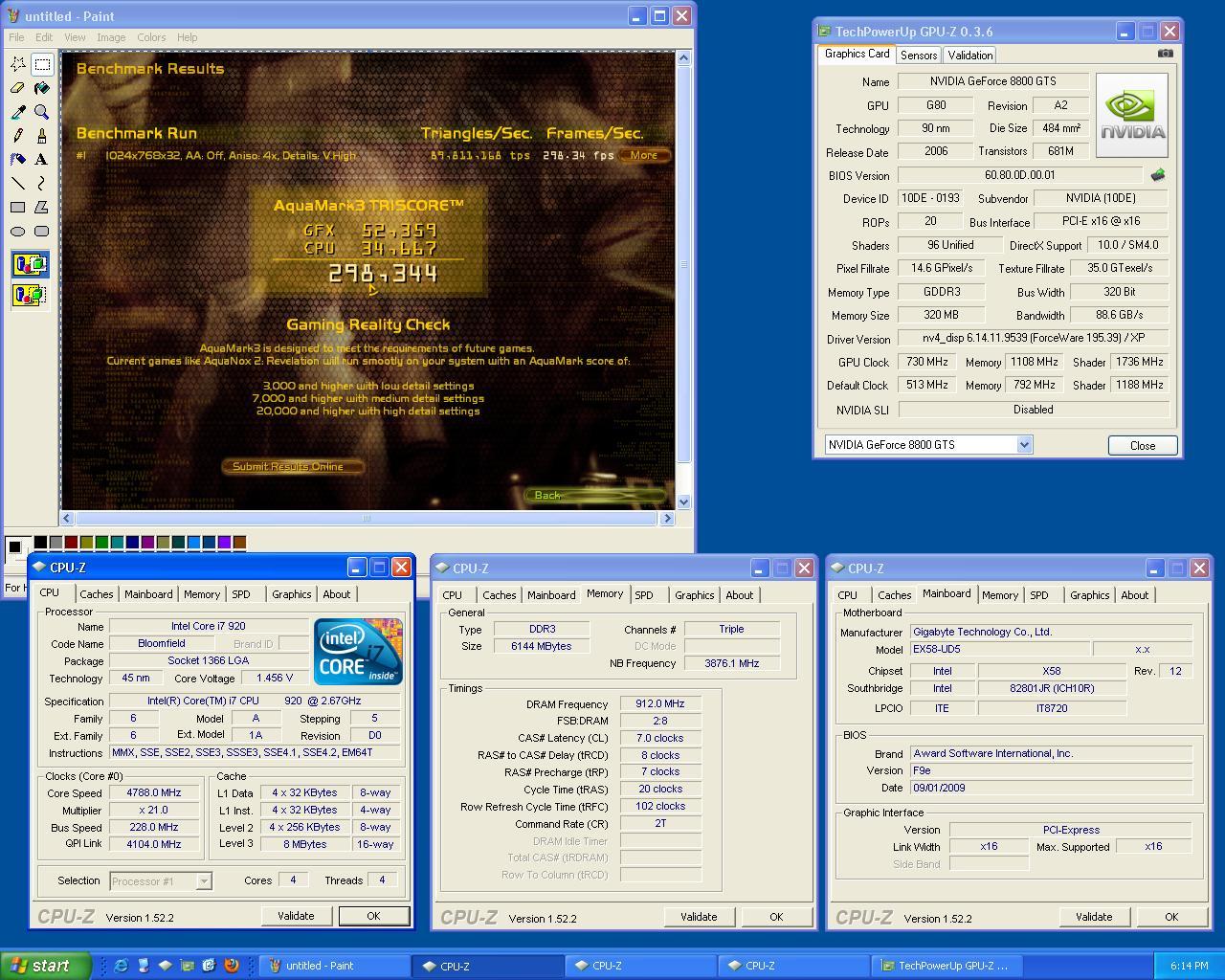Image resolution: width=1225 pixels, height=980 pixels.
Task: Open the Image menu in Paint
Action: click(111, 37)
